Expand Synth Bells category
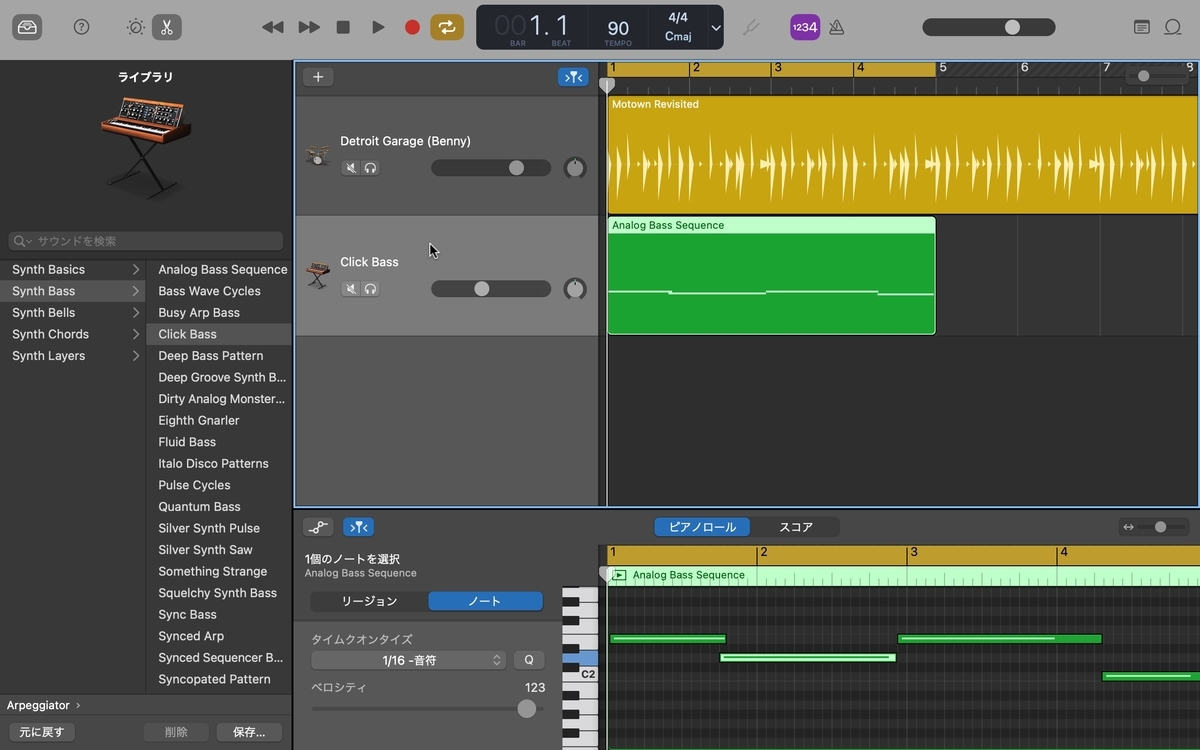The image size is (1200, 750). click(136, 313)
